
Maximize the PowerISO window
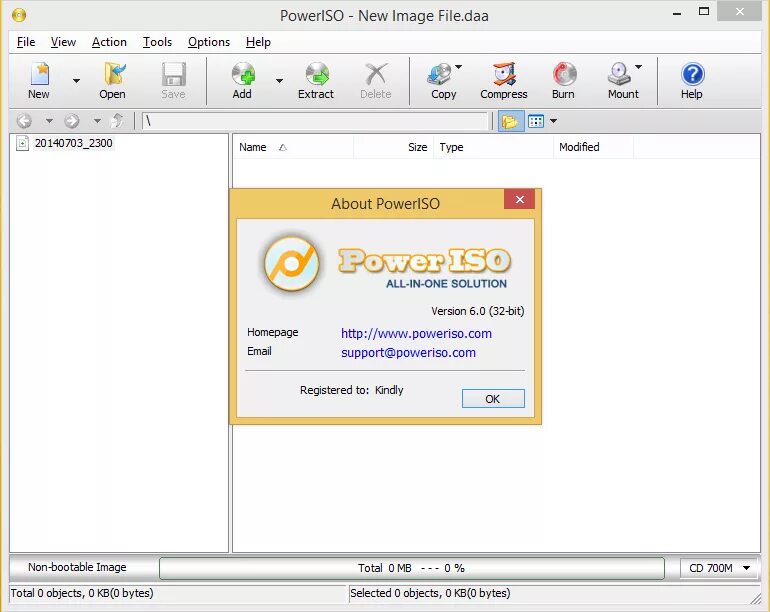coord(704,12)
